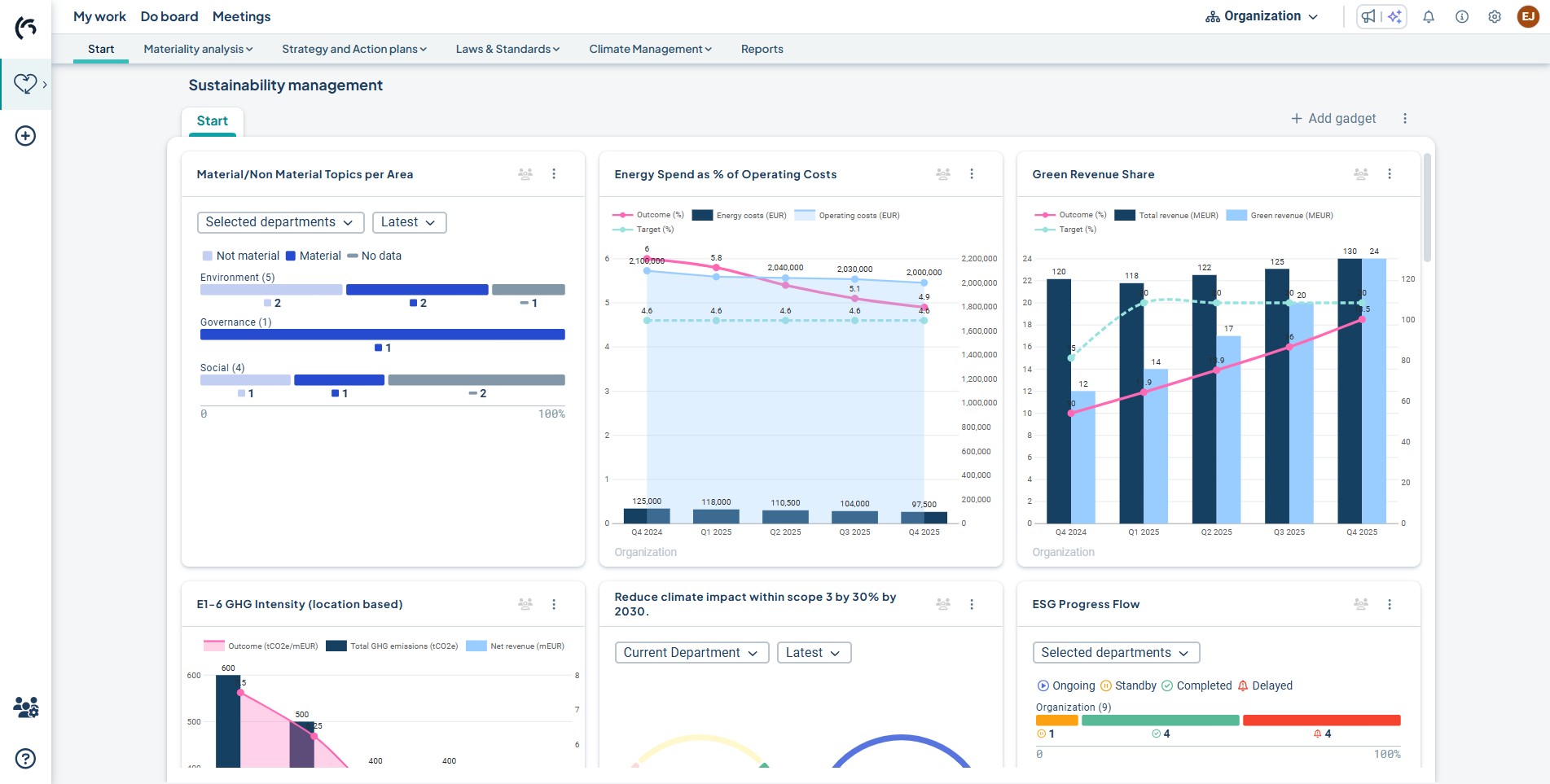Open Green Revenue Share gadget options menu
Image resolution: width=1550 pixels, height=784 pixels.
pos(1390,174)
